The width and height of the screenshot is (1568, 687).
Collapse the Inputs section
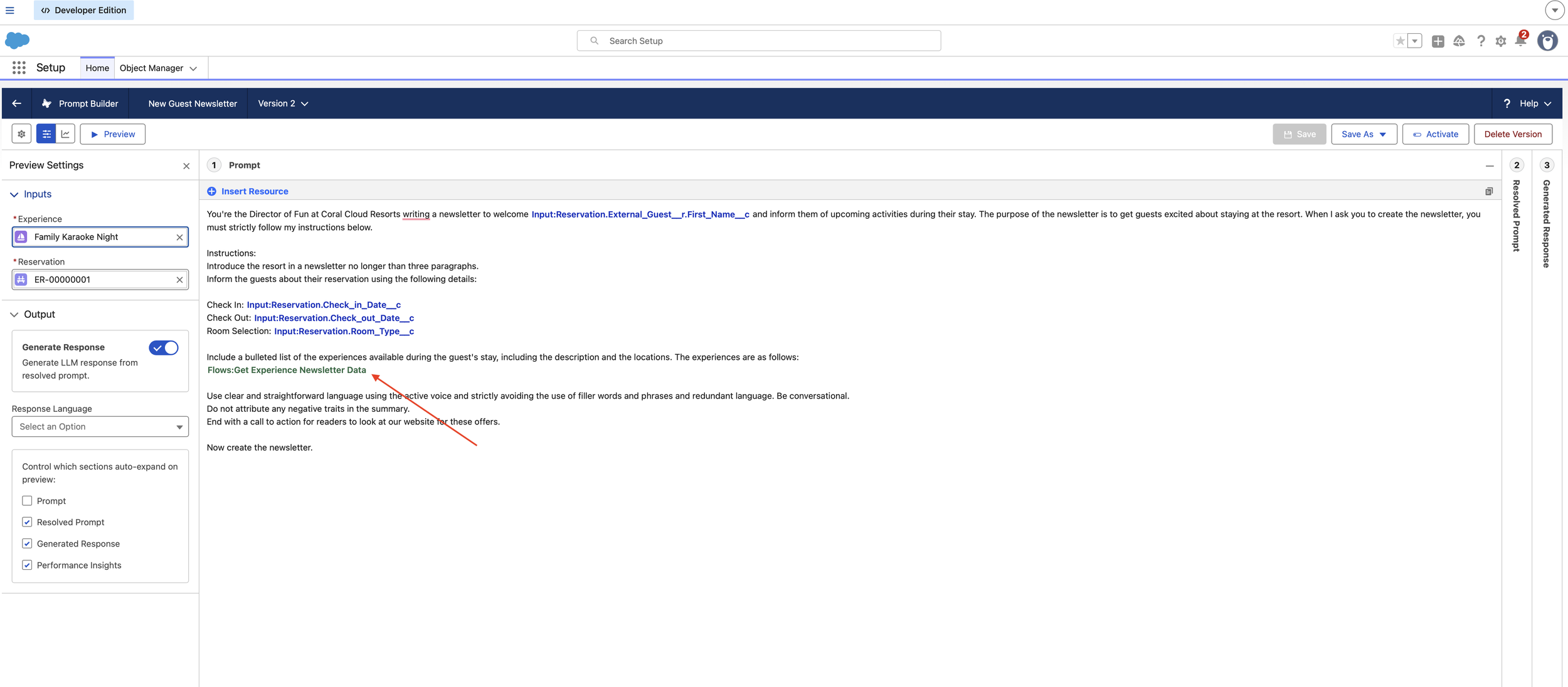click(14, 194)
